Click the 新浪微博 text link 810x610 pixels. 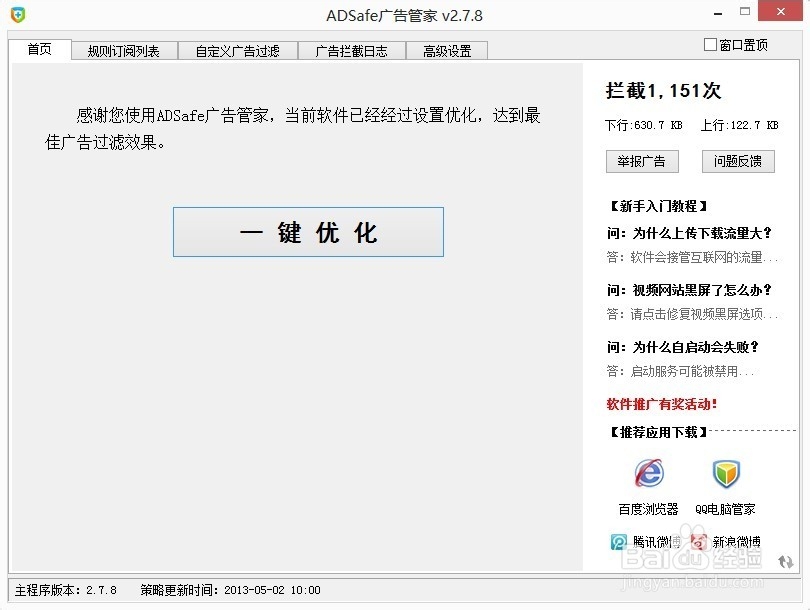tap(737, 542)
